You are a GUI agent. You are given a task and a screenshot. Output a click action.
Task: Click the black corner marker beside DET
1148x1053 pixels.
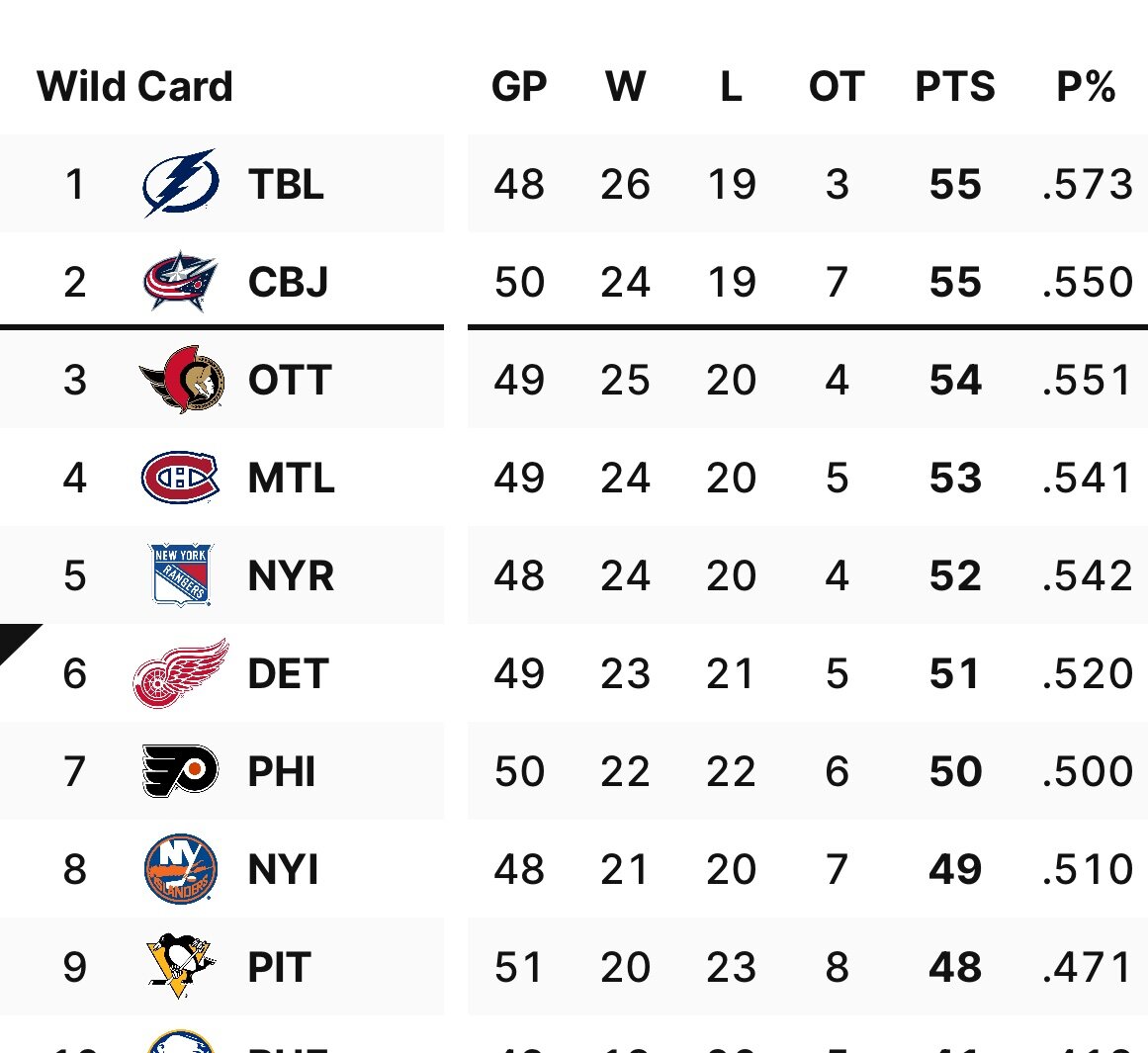[x=14, y=639]
